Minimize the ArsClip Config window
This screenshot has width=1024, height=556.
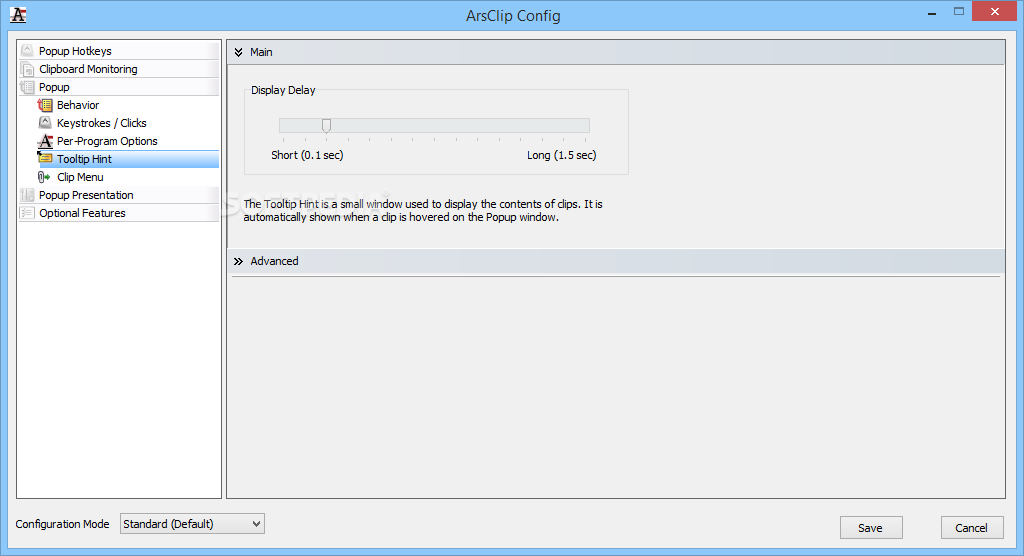click(932, 12)
